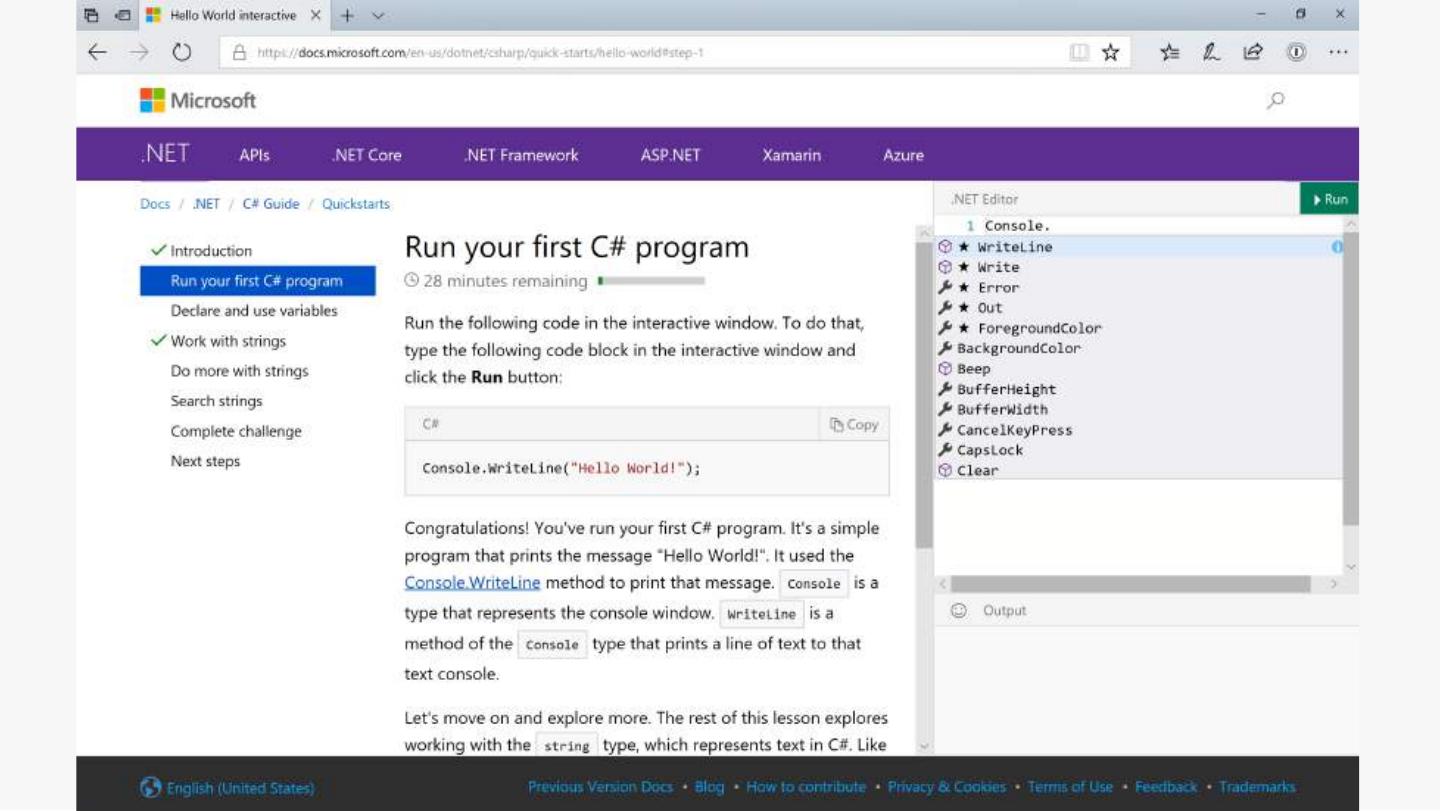Navigate to Xamarin in the nav bar
1441x811 pixels.
pyautogui.click(x=791, y=155)
